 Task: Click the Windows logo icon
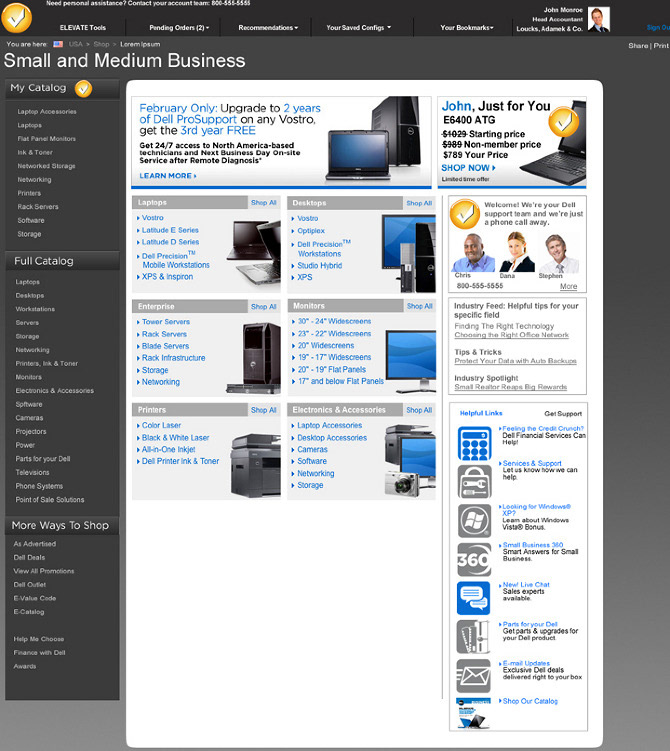pyautogui.click(x=474, y=521)
